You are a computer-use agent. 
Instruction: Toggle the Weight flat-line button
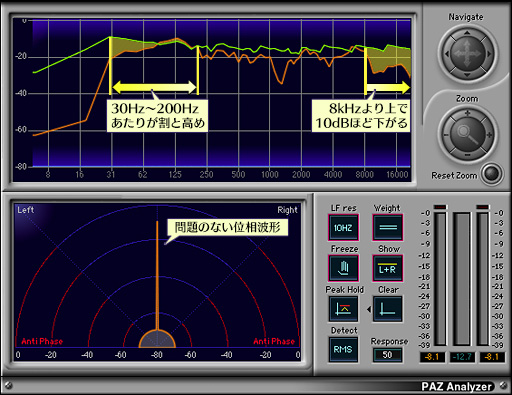coord(388,227)
